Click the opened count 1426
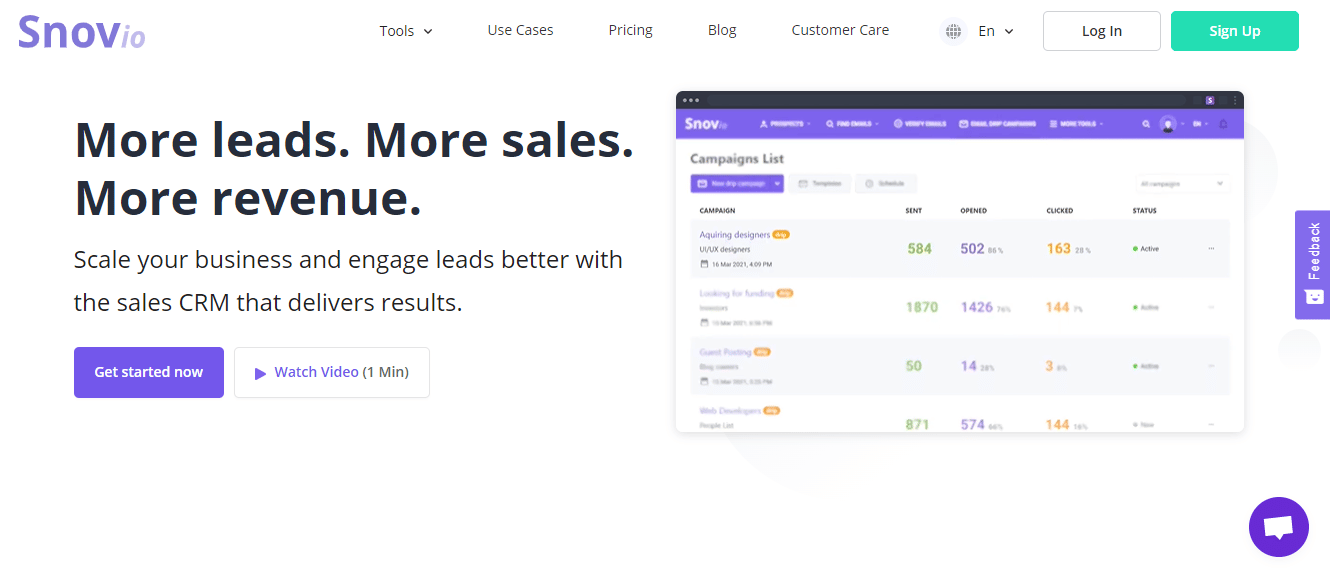Viewport: 1330px width, 568px height. (976, 307)
